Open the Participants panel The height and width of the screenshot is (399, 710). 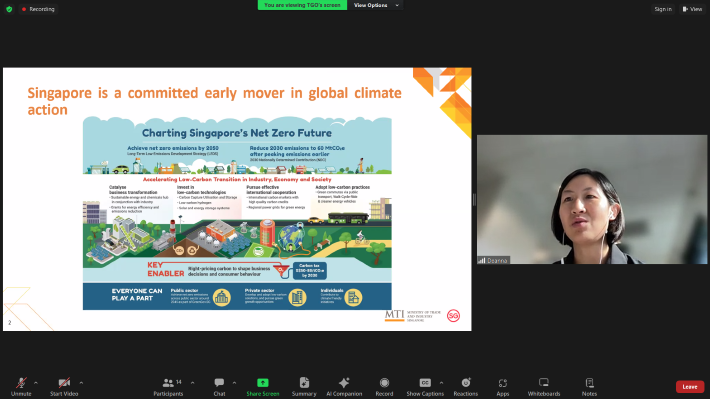pos(168,387)
